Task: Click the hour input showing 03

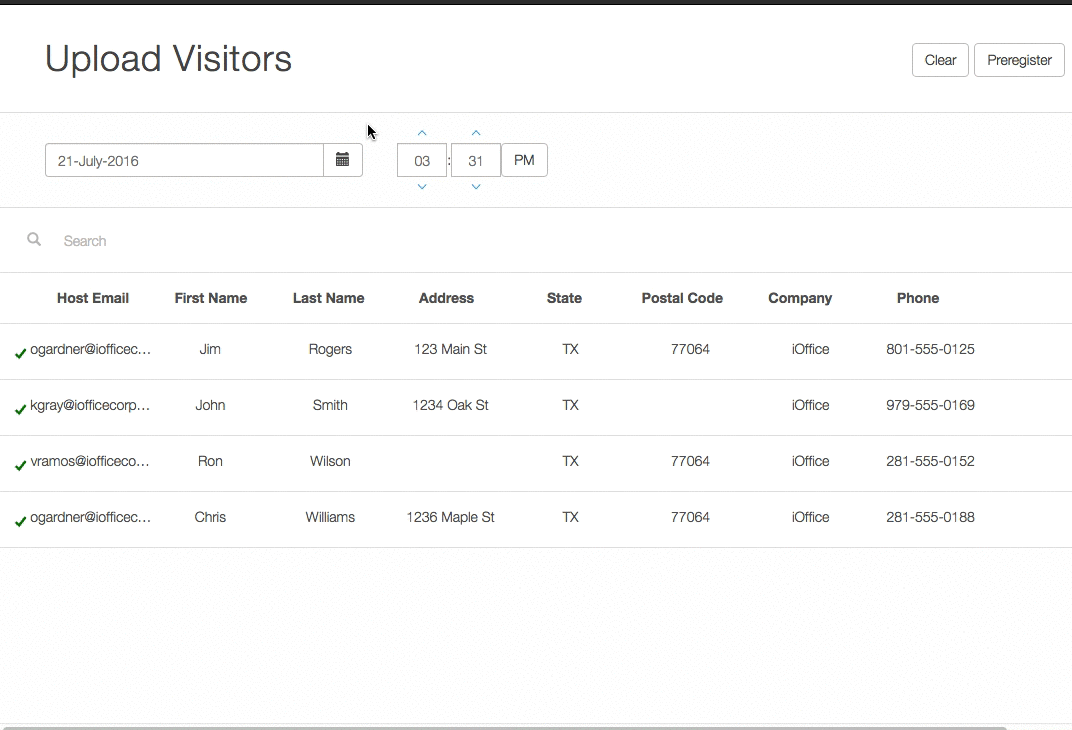Action: pyautogui.click(x=422, y=160)
